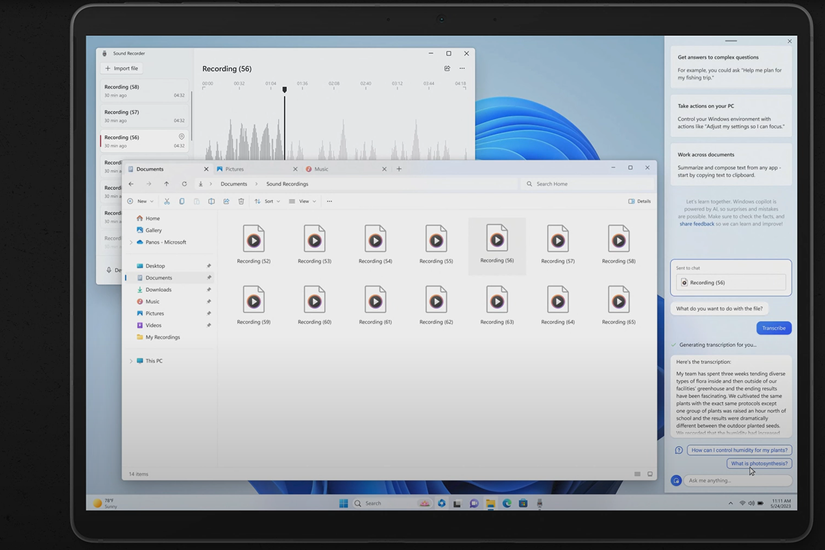Expand Panos - Microsoft tree node
The image size is (825, 550).
(x=131, y=242)
